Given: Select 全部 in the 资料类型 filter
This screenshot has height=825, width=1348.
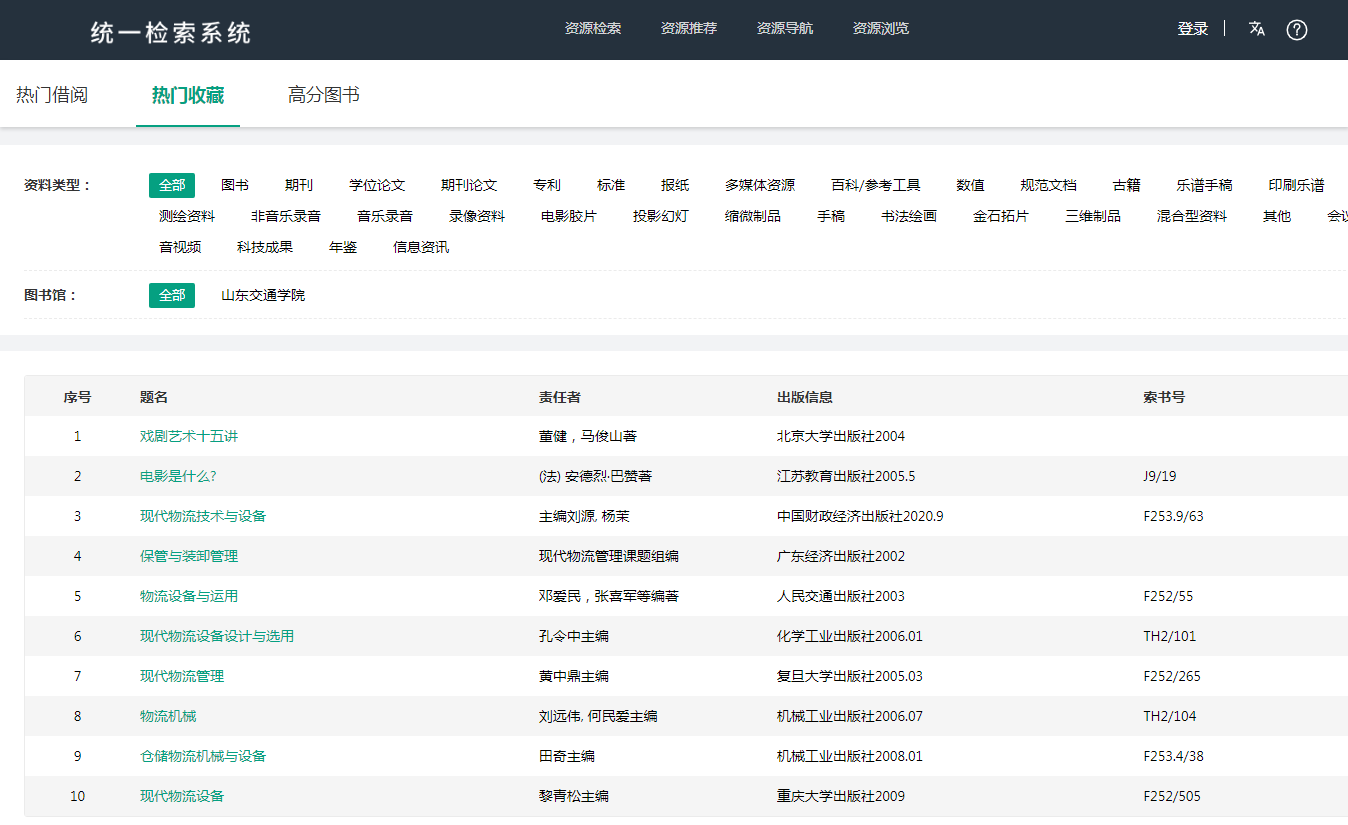Looking at the screenshot, I should [x=172, y=185].
